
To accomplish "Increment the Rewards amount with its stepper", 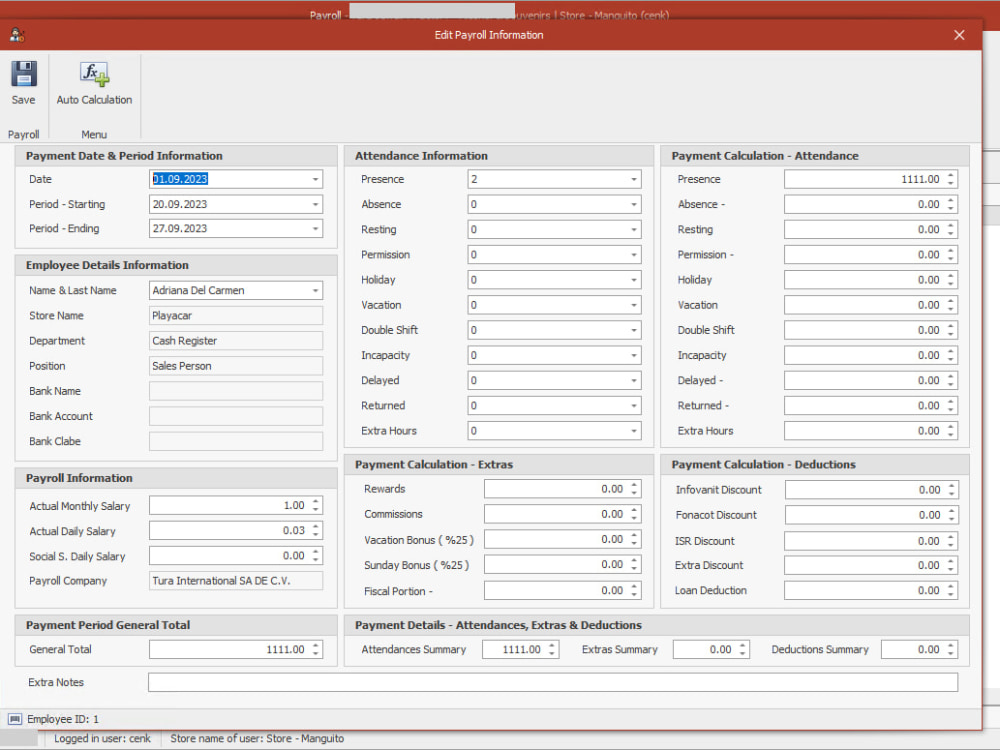I will coord(632,486).
